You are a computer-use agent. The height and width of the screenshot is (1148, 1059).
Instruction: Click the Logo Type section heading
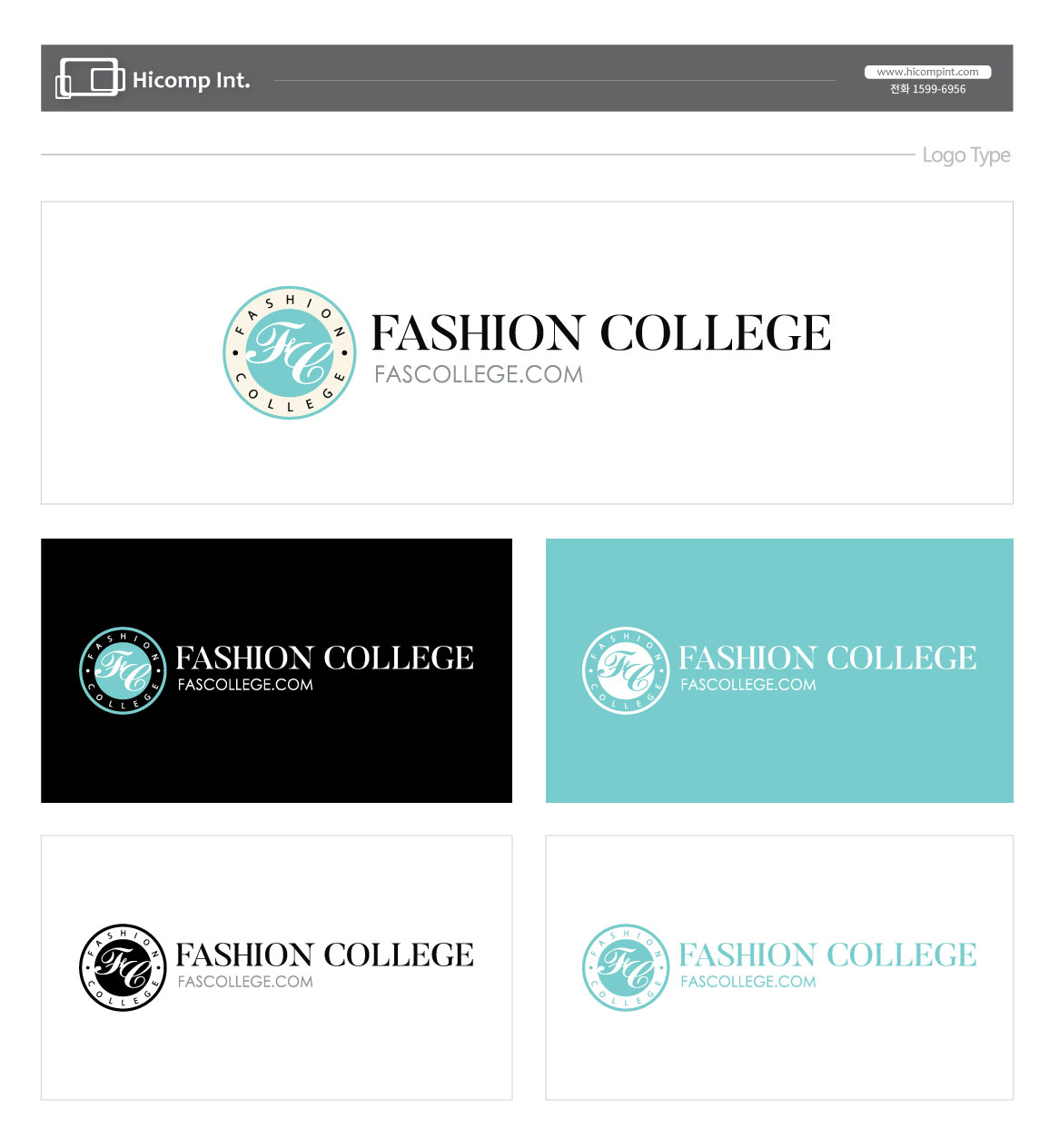(966, 155)
